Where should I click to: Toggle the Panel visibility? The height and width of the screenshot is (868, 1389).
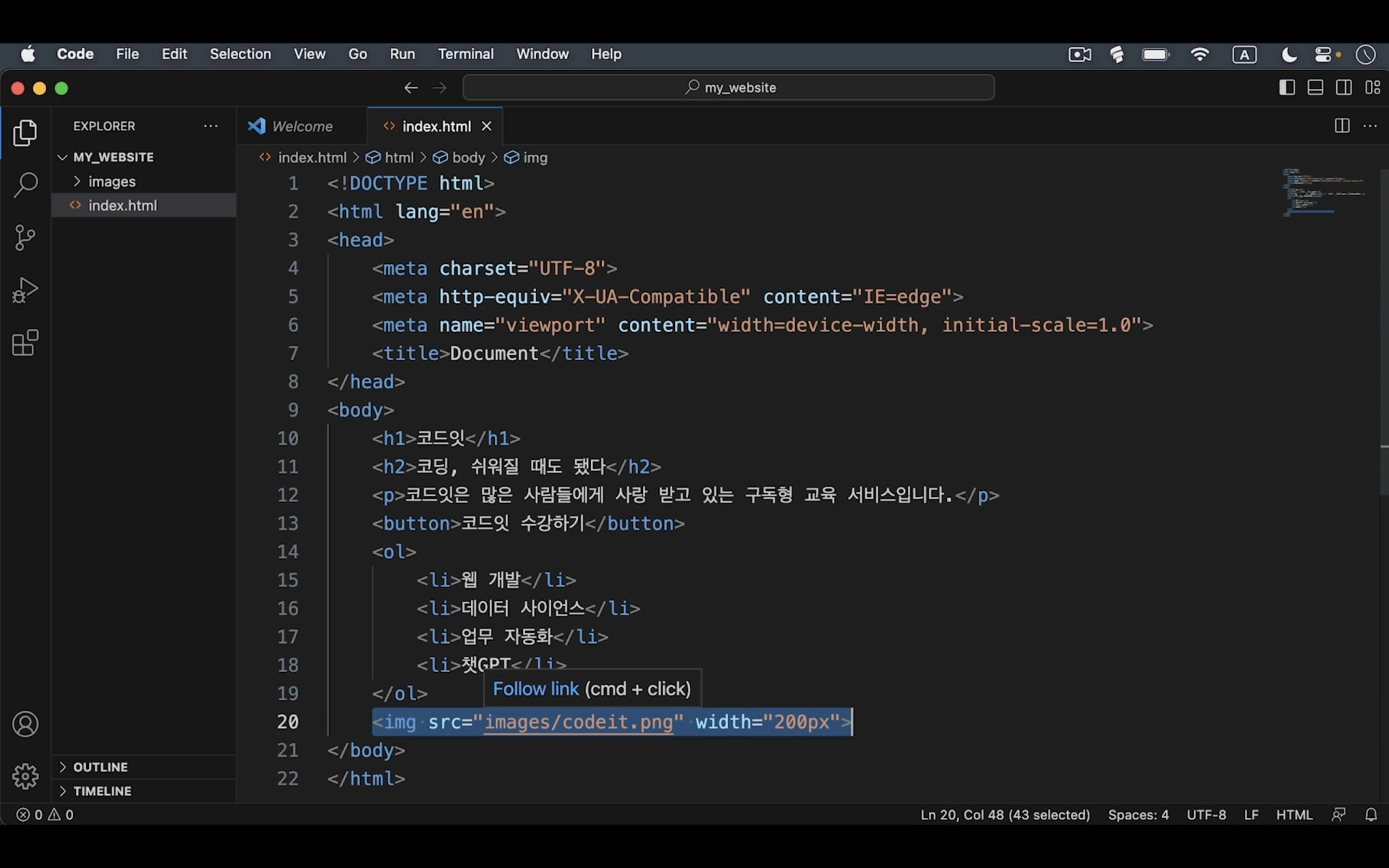(1315, 87)
